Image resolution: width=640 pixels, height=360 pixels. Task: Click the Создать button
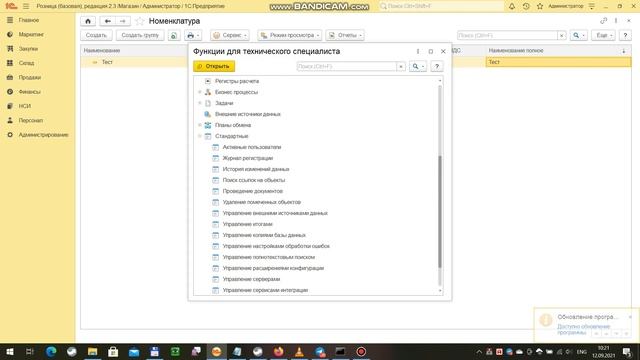[96, 36]
